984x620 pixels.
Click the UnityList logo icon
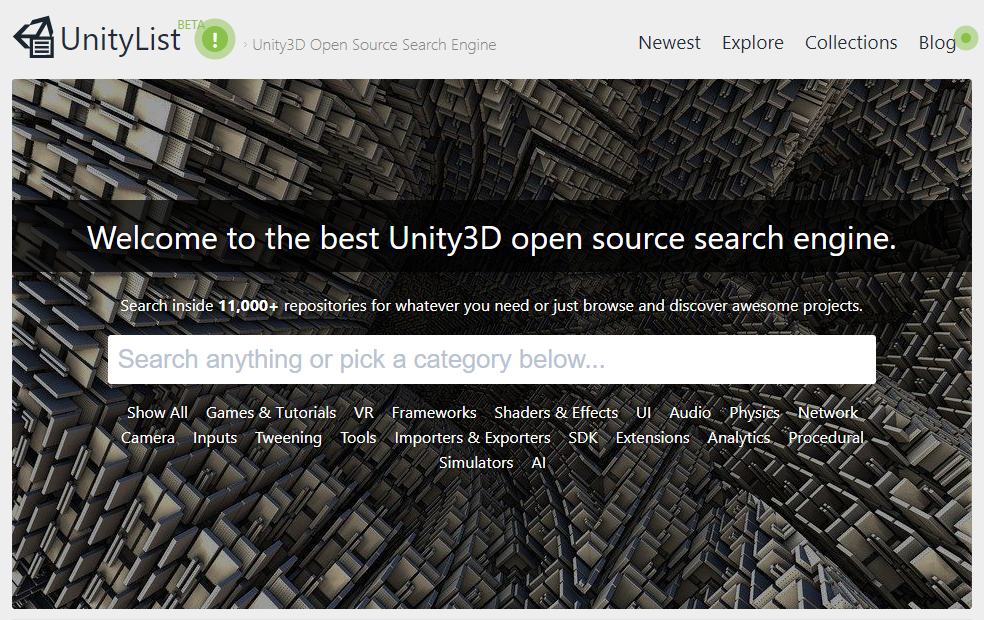(34, 38)
